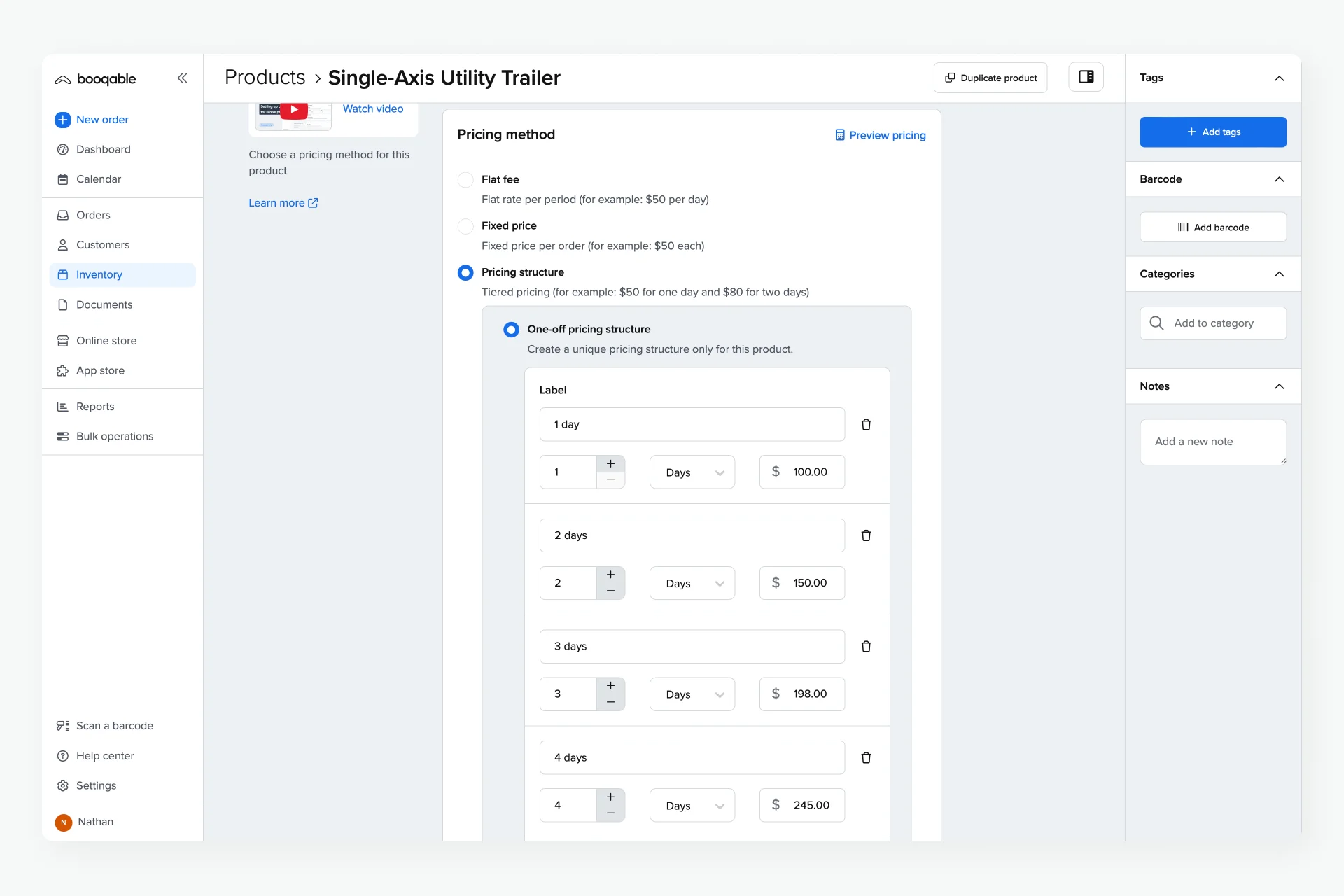
Task: Open the Preview pricing link
Action: click(x=881, y=135)
